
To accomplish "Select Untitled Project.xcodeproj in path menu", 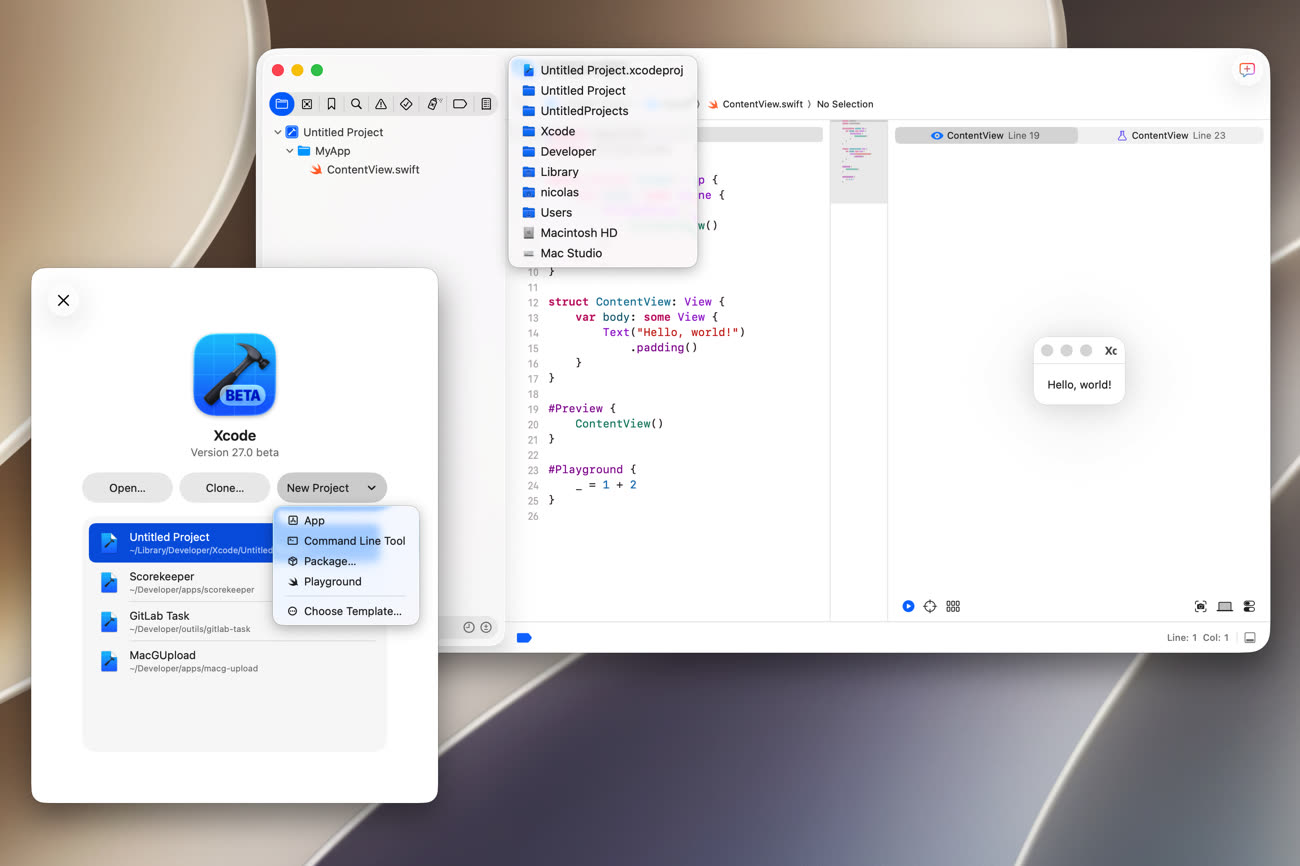I will [x=603, y=70].
